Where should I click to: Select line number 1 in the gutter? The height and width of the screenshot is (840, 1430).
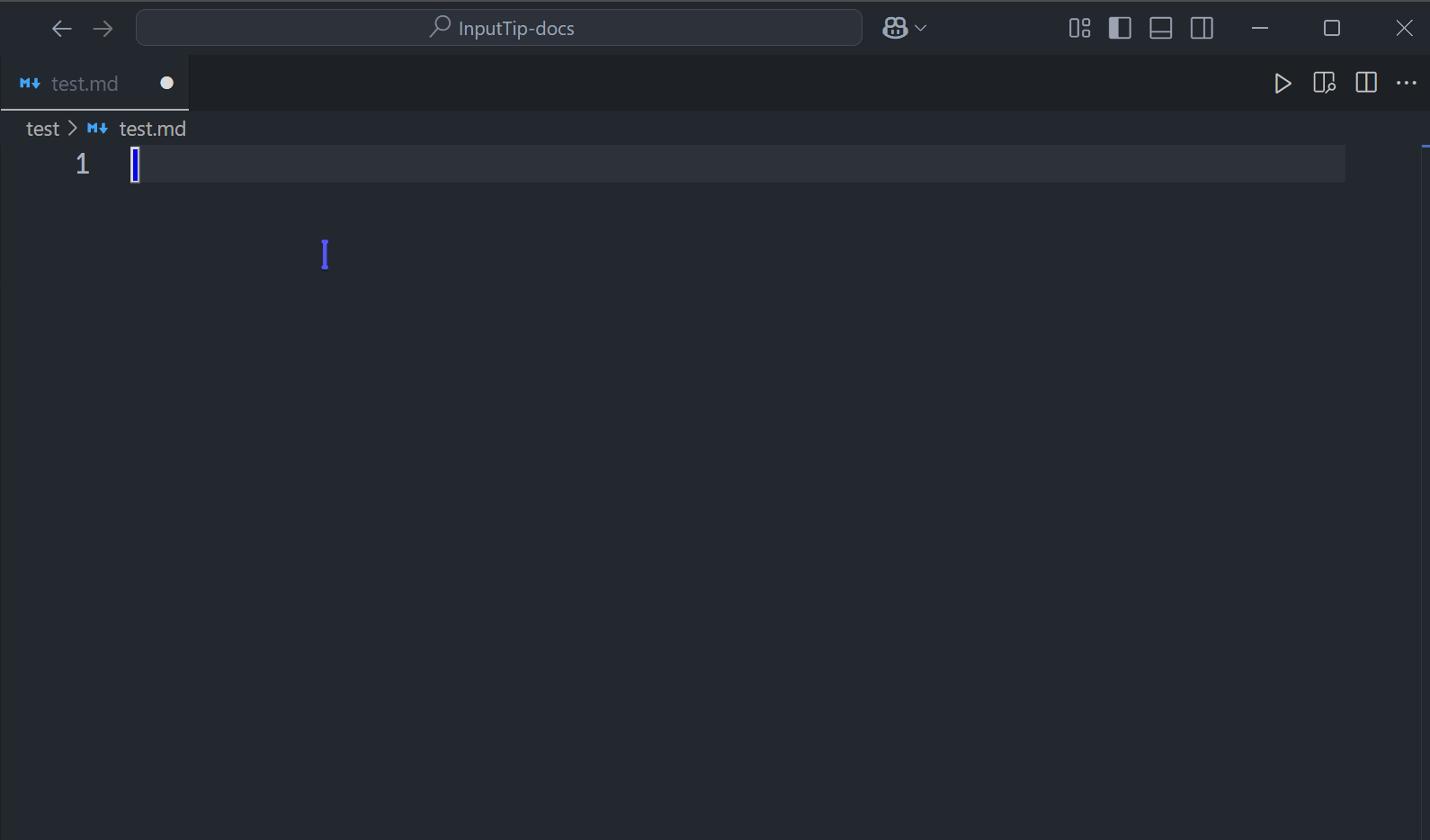(83, 164)
